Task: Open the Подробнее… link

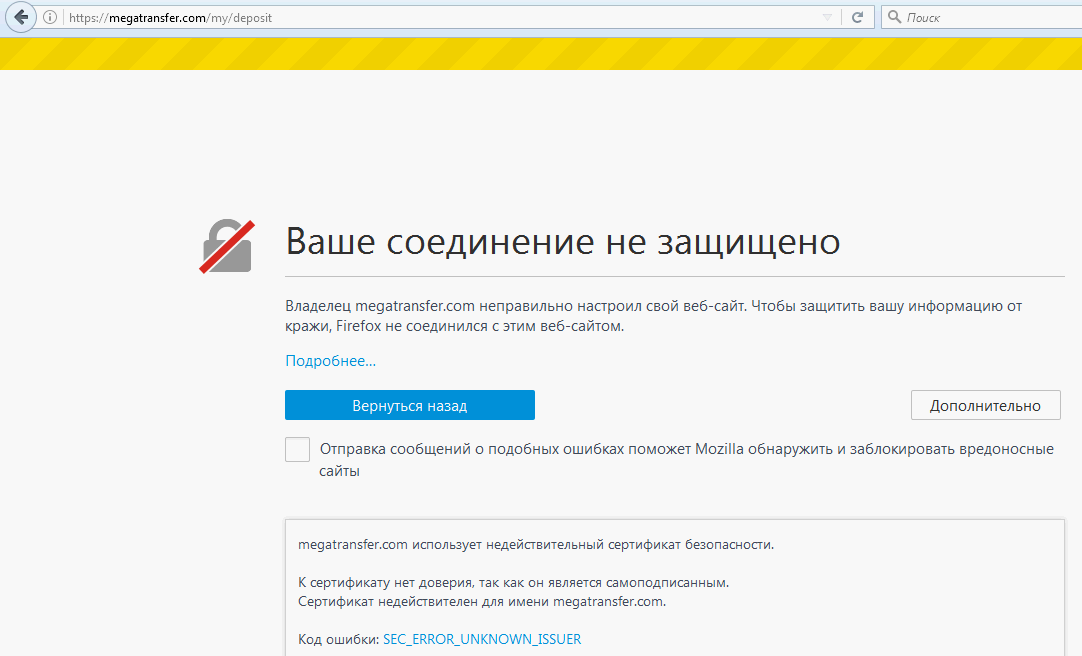Action: tap(331, 361)
